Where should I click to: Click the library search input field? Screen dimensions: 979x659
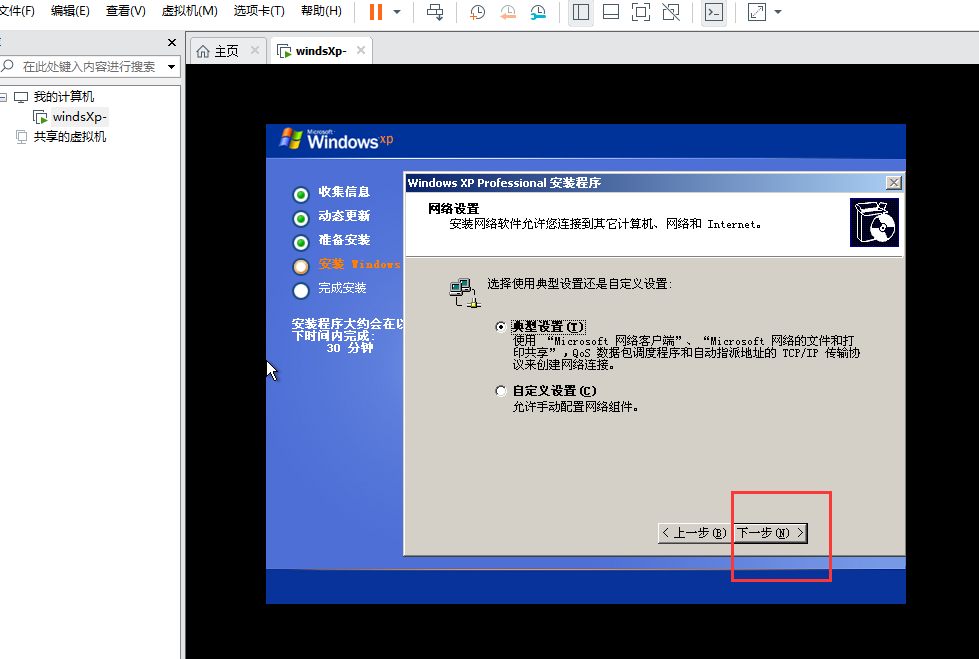pos(89,66)
